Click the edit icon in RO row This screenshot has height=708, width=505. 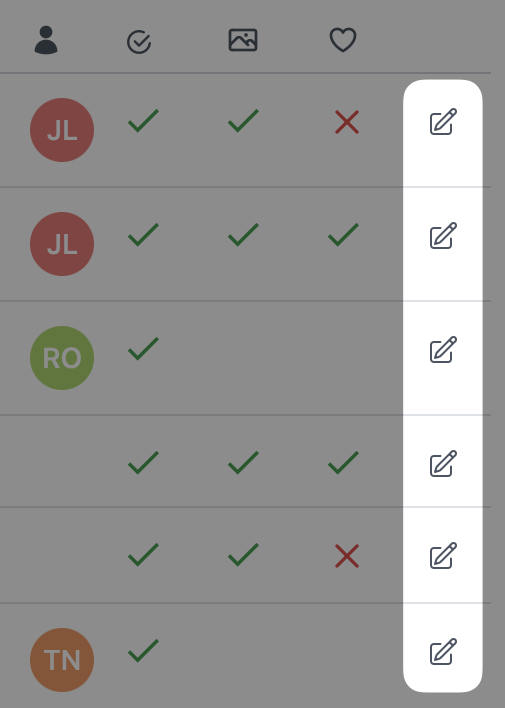(x=443, y=349)
